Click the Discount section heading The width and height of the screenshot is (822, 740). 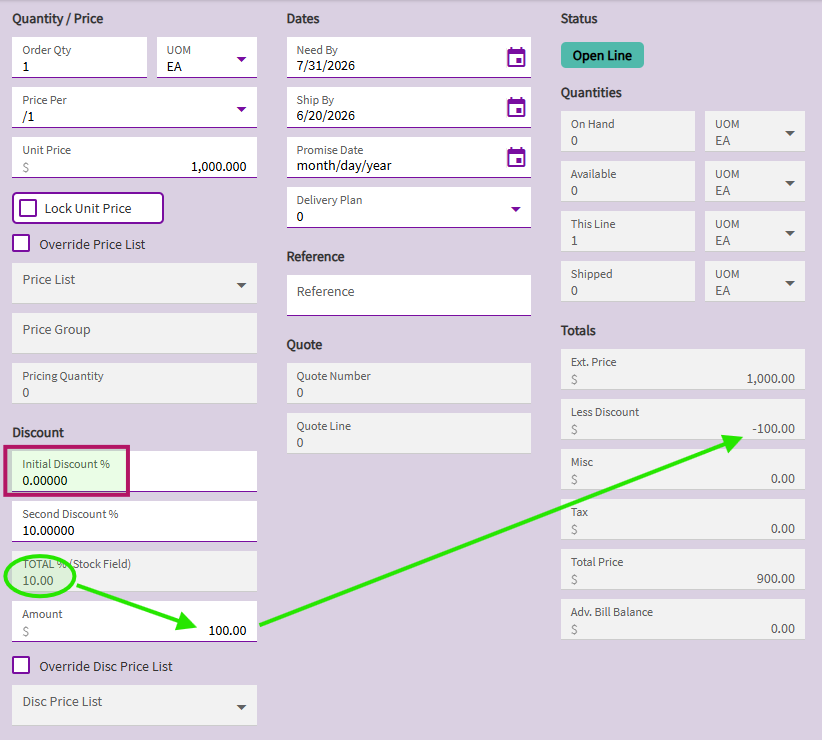(38, 432)
